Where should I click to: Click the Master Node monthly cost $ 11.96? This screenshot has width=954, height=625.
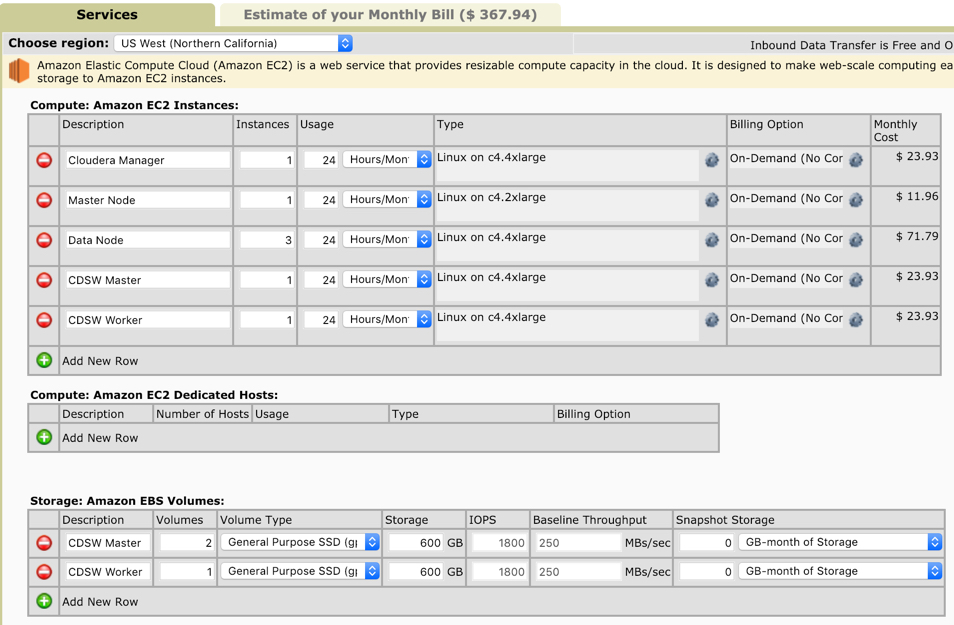[x=917, y=196]
